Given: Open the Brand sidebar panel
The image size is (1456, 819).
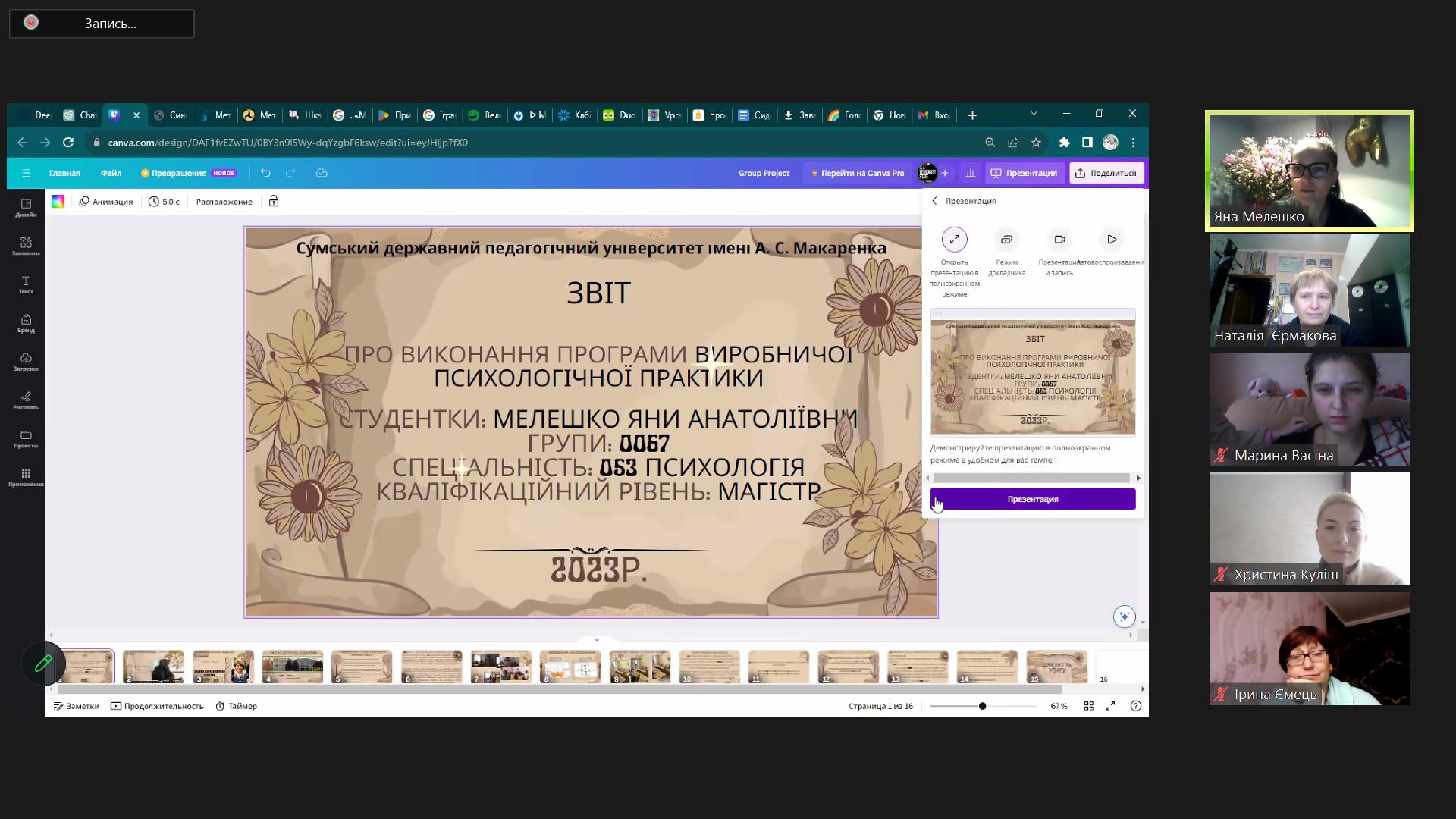Looking at the screenshot, I should coord(26,323).
